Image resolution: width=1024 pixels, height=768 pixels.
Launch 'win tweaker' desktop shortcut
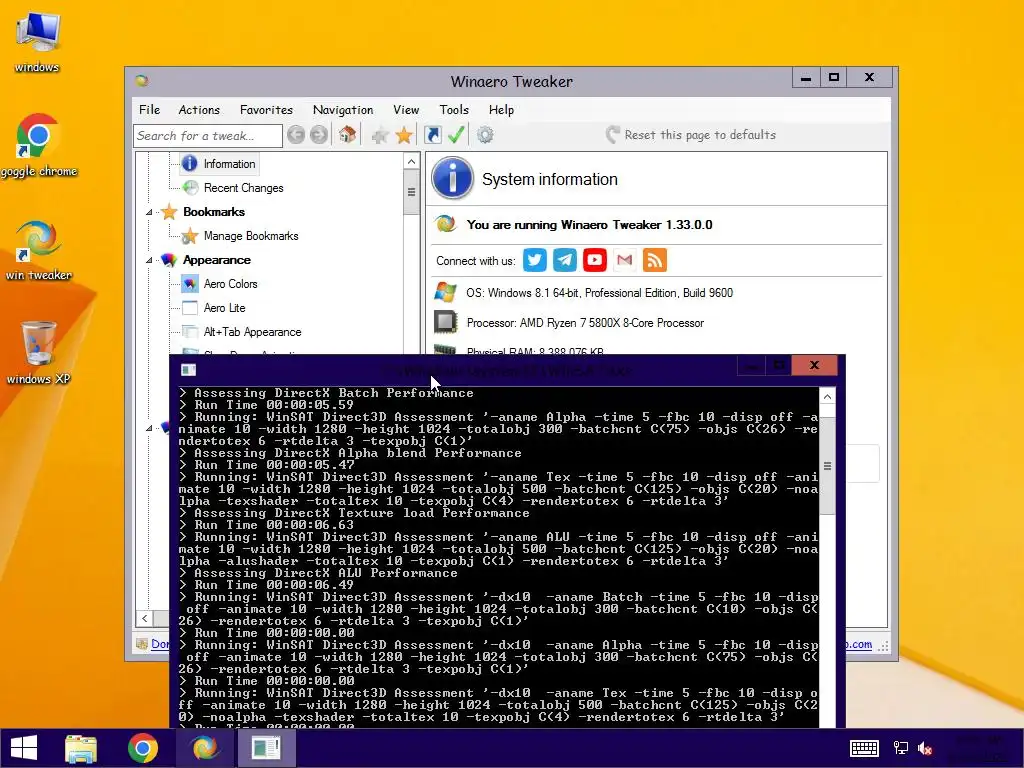[39, 250]
